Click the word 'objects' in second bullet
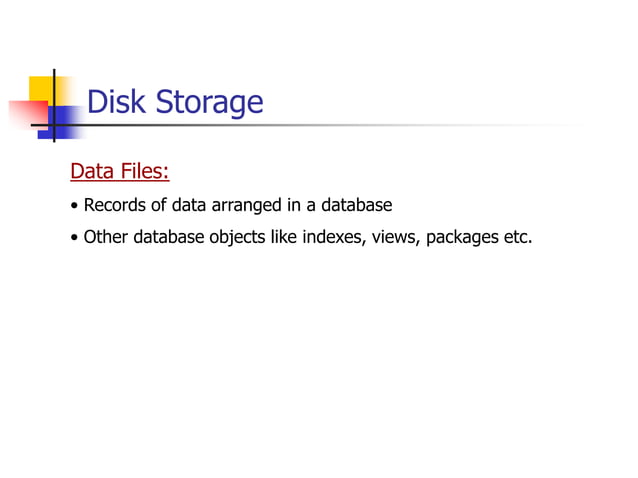Screen dimensions: 638x478 237,238
